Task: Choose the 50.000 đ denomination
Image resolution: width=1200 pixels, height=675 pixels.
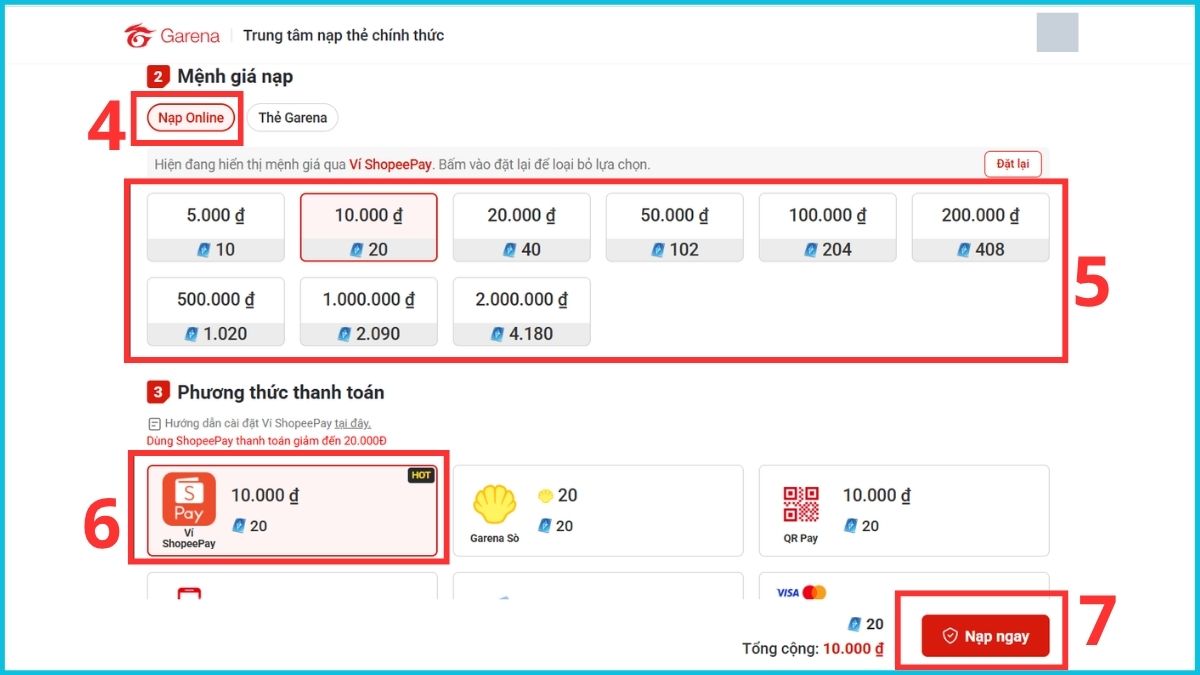Action: [675, 227]
